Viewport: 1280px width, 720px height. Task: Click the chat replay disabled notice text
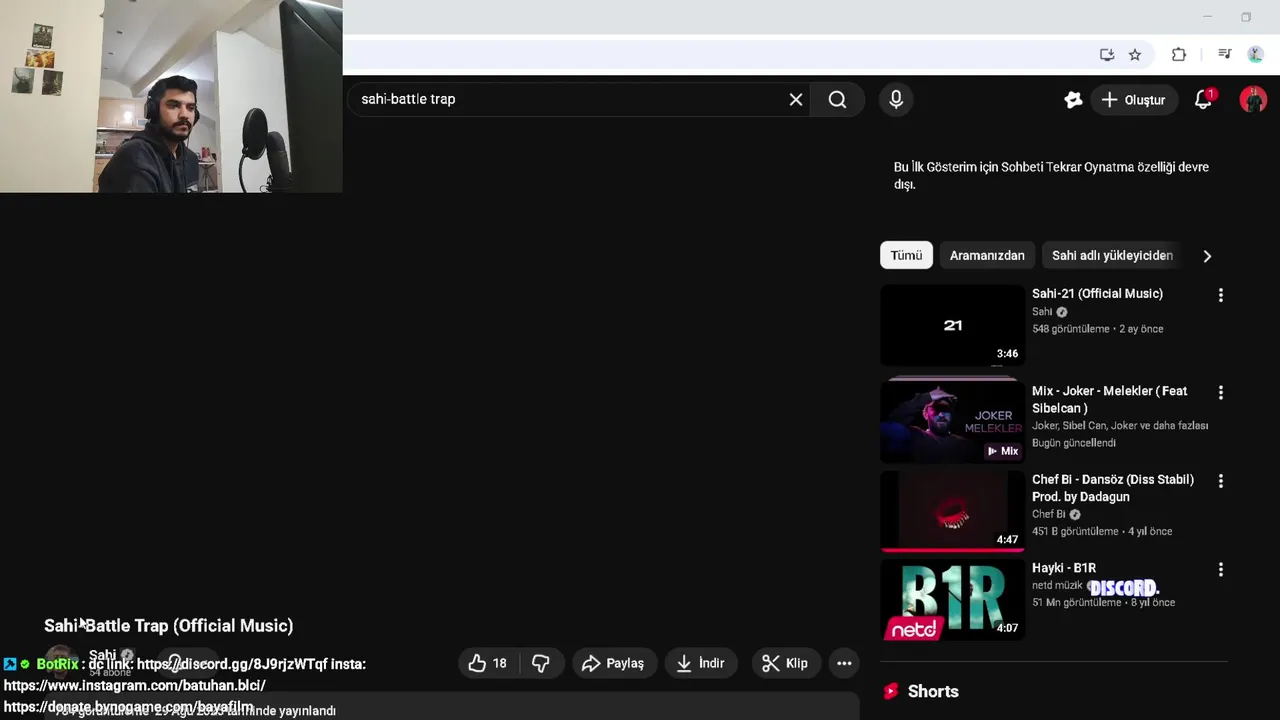point(1051,175)
